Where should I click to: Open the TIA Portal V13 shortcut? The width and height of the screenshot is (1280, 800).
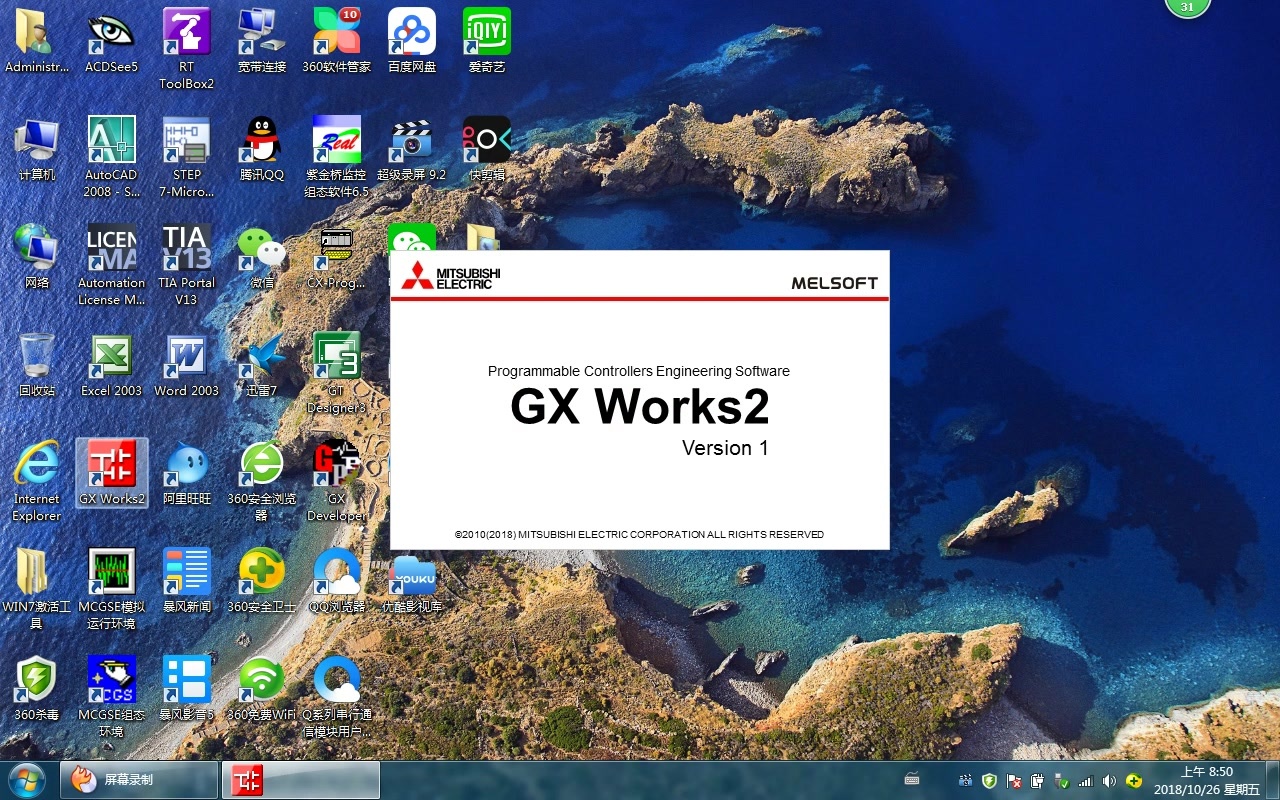pos(187,264)
